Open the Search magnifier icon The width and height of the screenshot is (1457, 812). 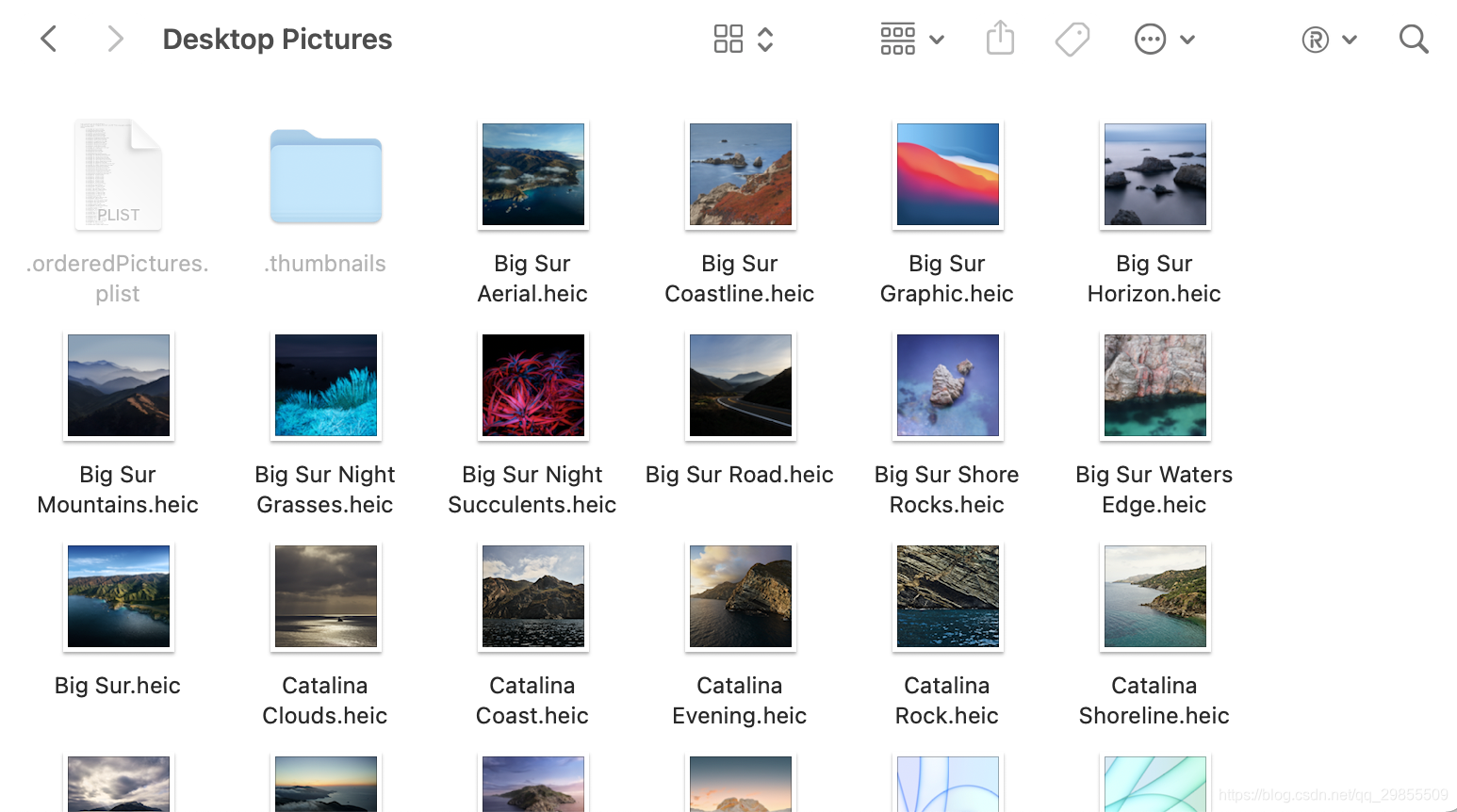tap(1414, 40)
